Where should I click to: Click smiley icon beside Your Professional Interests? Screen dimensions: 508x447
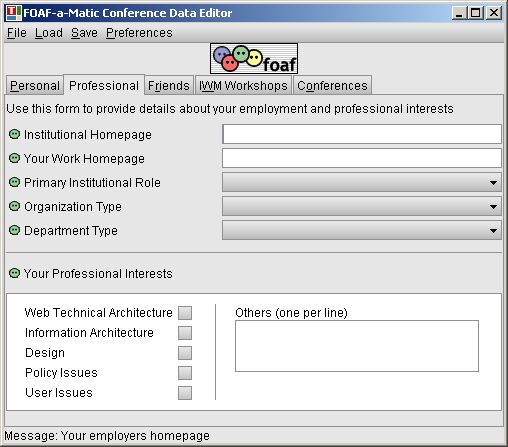tap(14, 273)
